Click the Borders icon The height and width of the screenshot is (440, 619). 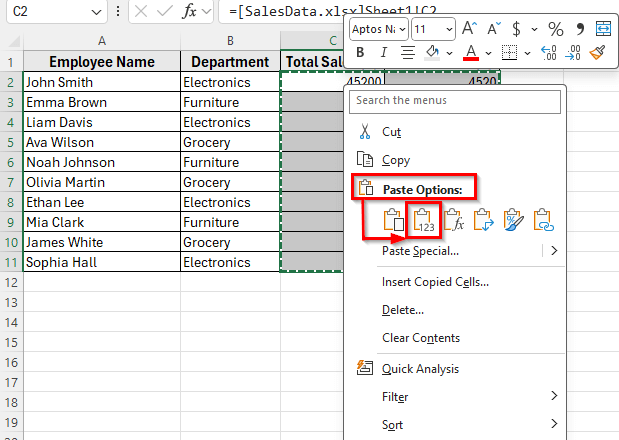pos(509,52)
